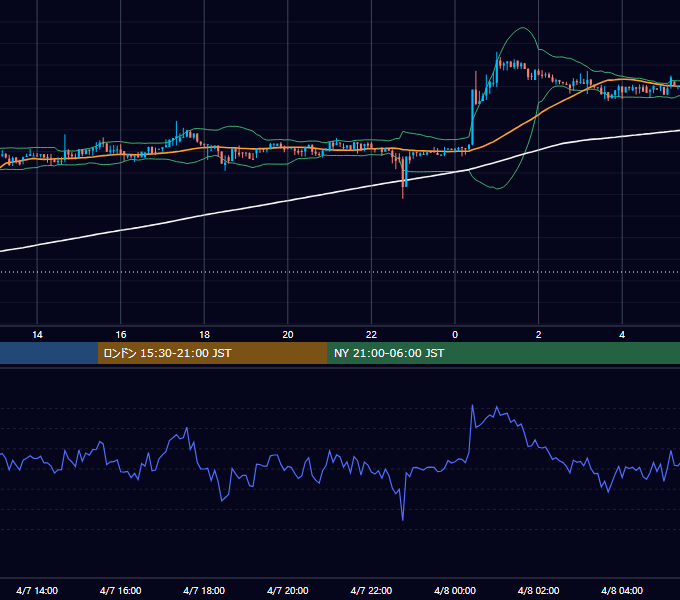The width and height of the screenshot is (680, 600).
Task: Click the 4/7 20:00 date label
Action: tap(288, 590)
